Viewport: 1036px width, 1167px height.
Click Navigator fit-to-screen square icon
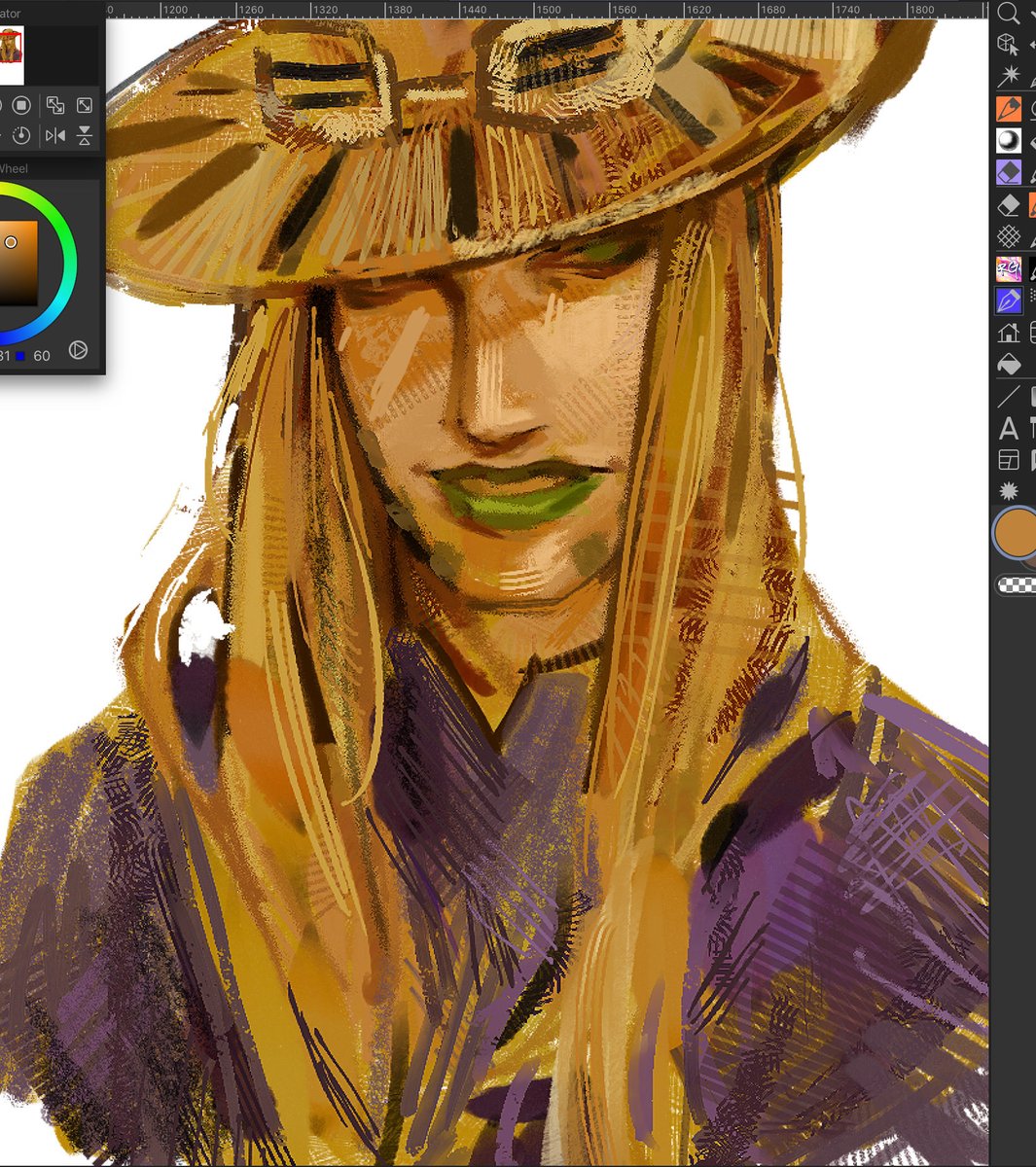22,105
